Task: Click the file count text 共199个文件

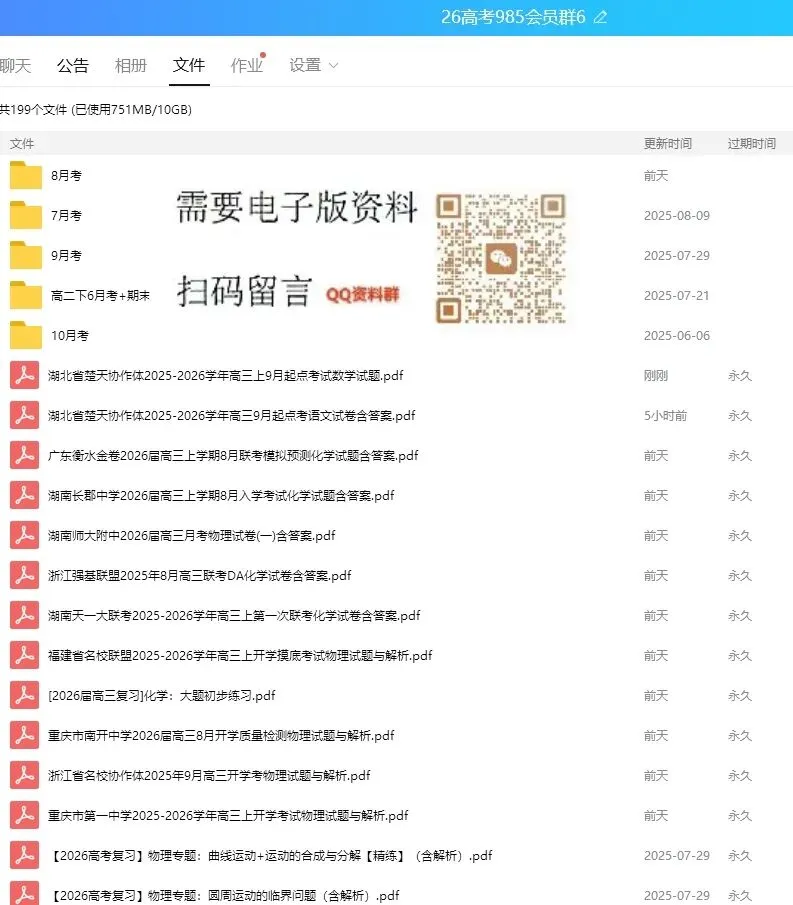Action: click(33, 110)
